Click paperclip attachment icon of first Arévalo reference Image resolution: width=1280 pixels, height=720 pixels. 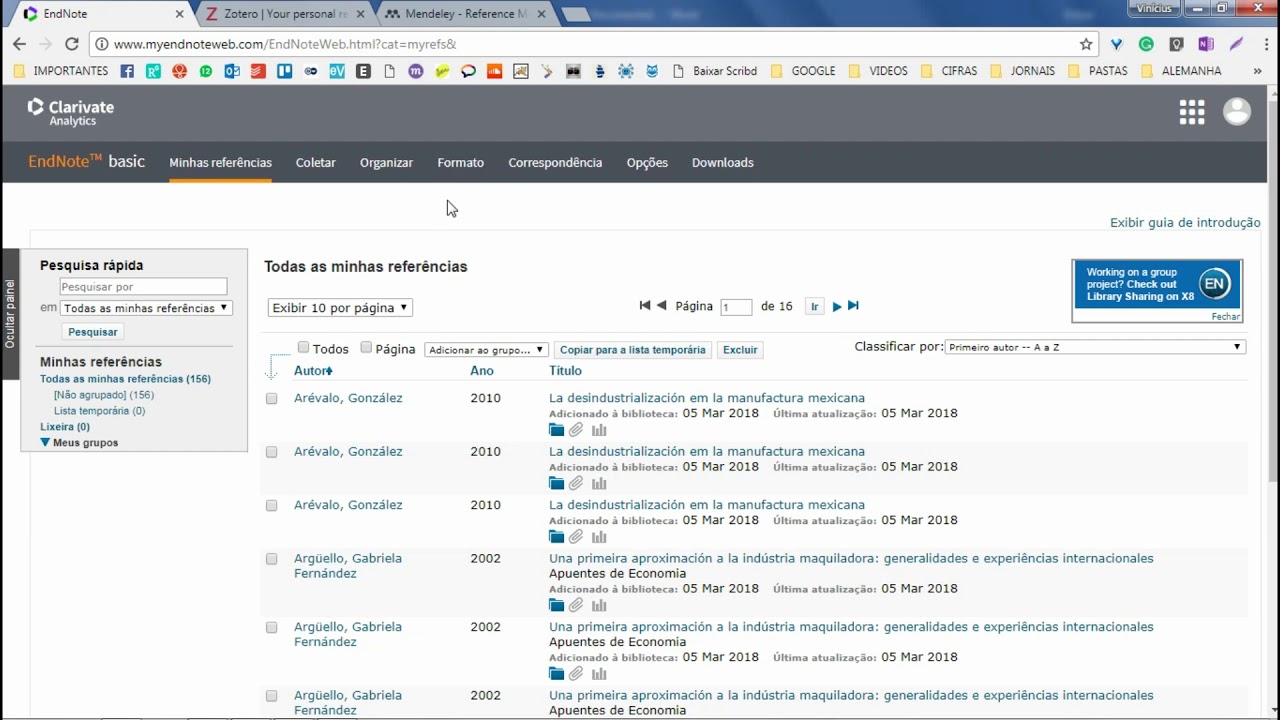pyautogui.click(x=576, y=430)
